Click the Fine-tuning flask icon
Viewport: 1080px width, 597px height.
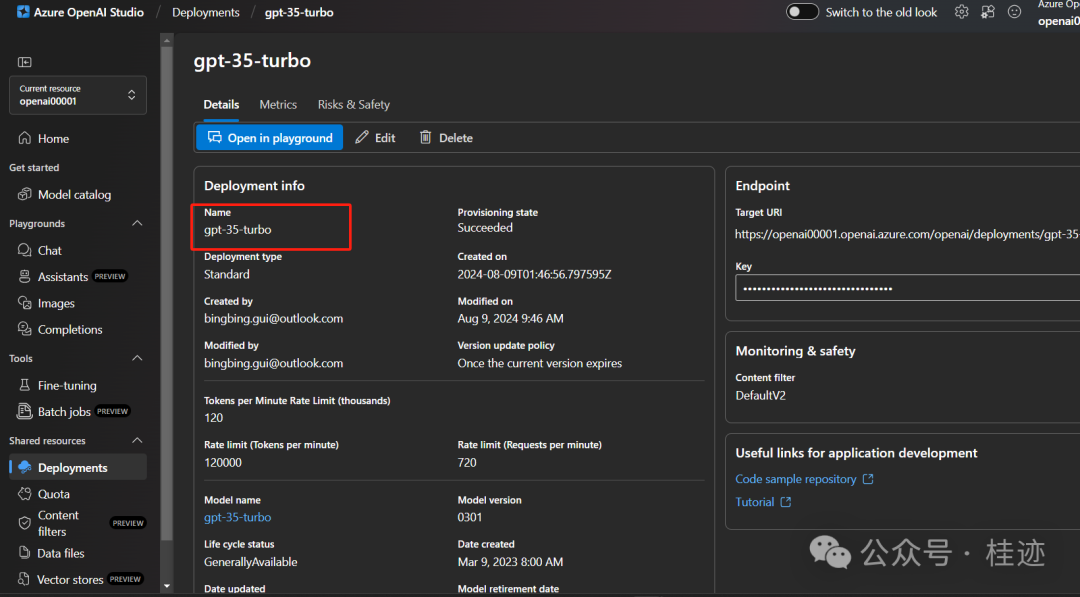[25, 385]
